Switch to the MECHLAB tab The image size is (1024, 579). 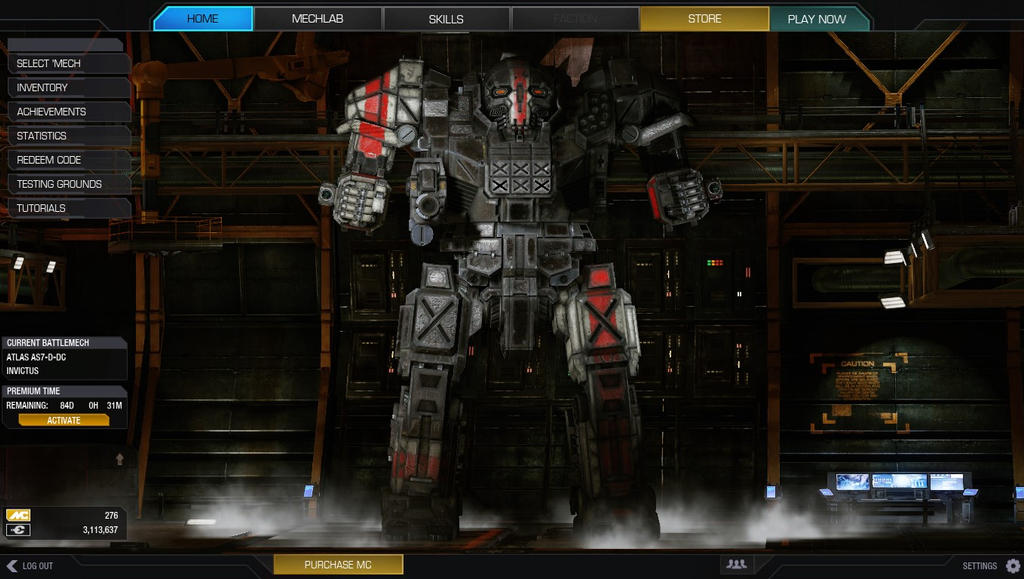tap(317, 19)
